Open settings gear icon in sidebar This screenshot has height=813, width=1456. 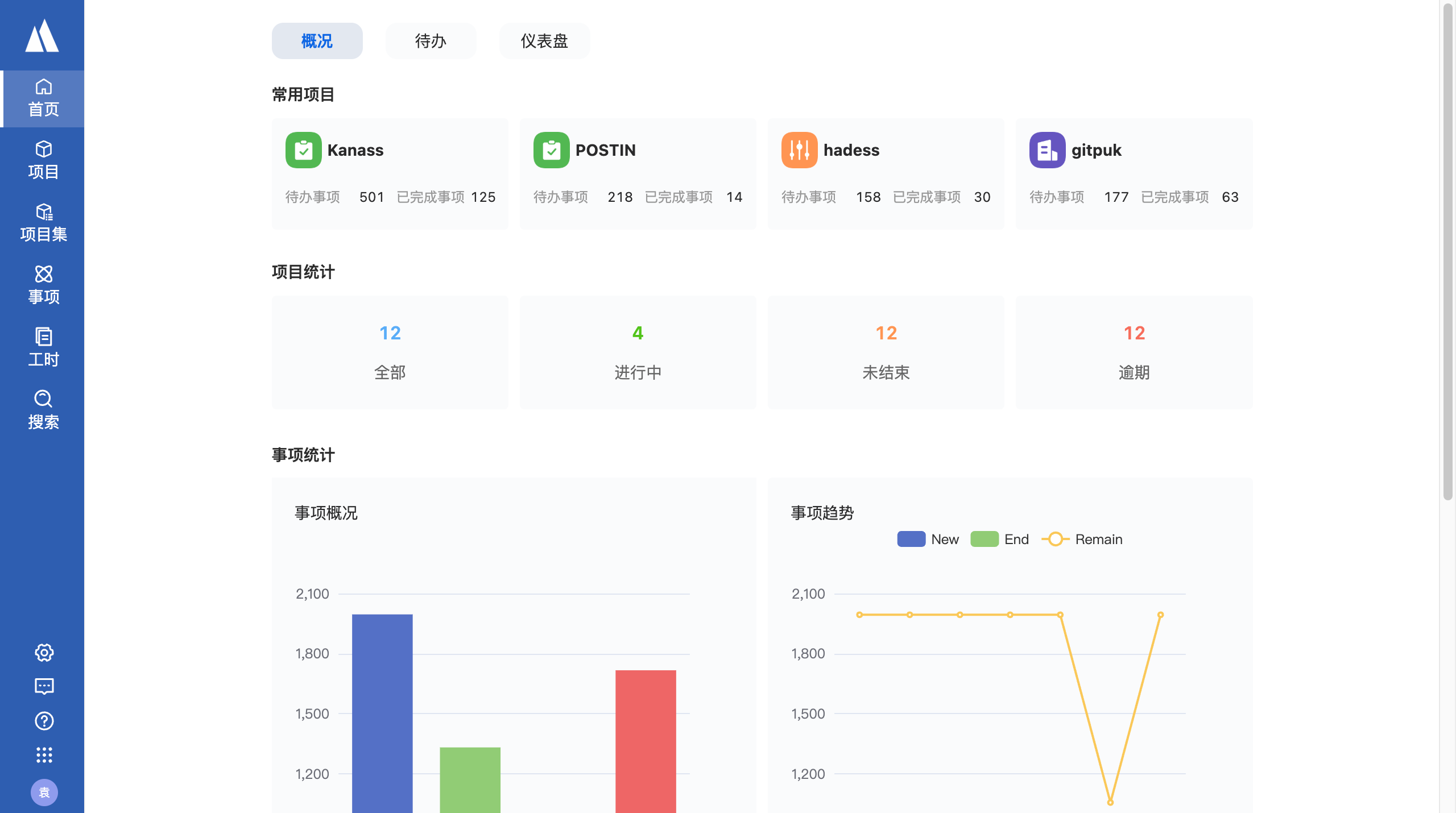pos(44,652)
